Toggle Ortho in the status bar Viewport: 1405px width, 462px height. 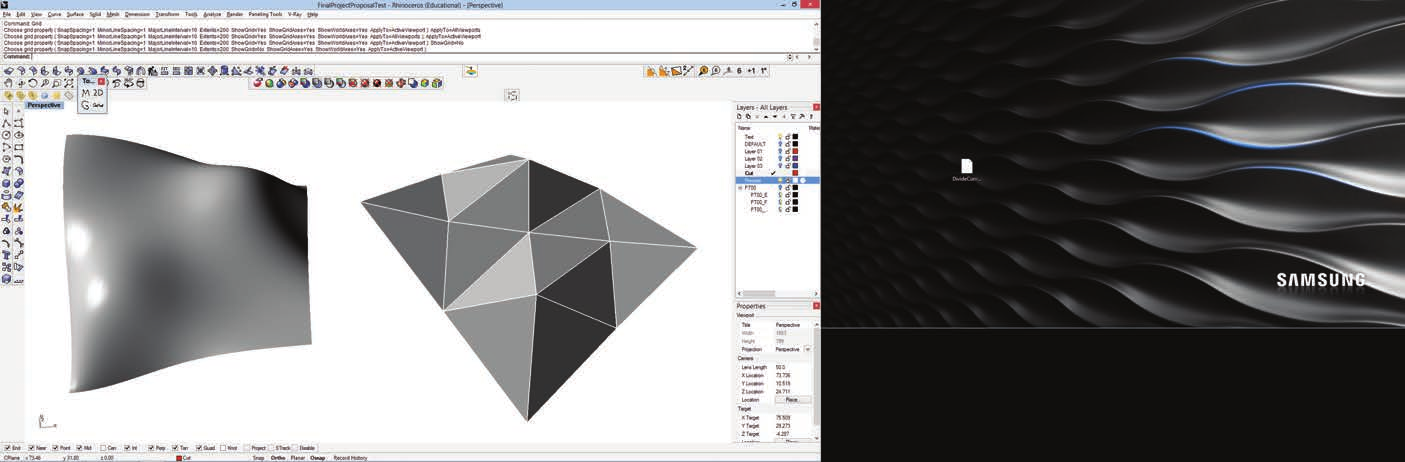point(278,458)
